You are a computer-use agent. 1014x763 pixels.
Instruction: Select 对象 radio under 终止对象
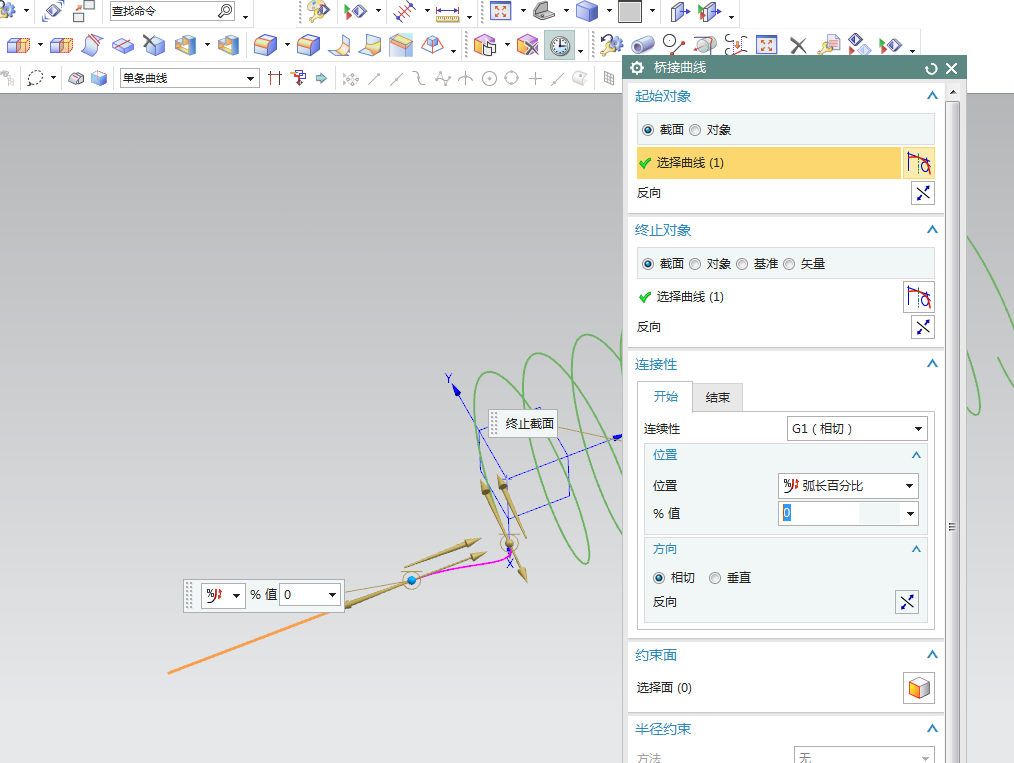click(x=695, y=264)
